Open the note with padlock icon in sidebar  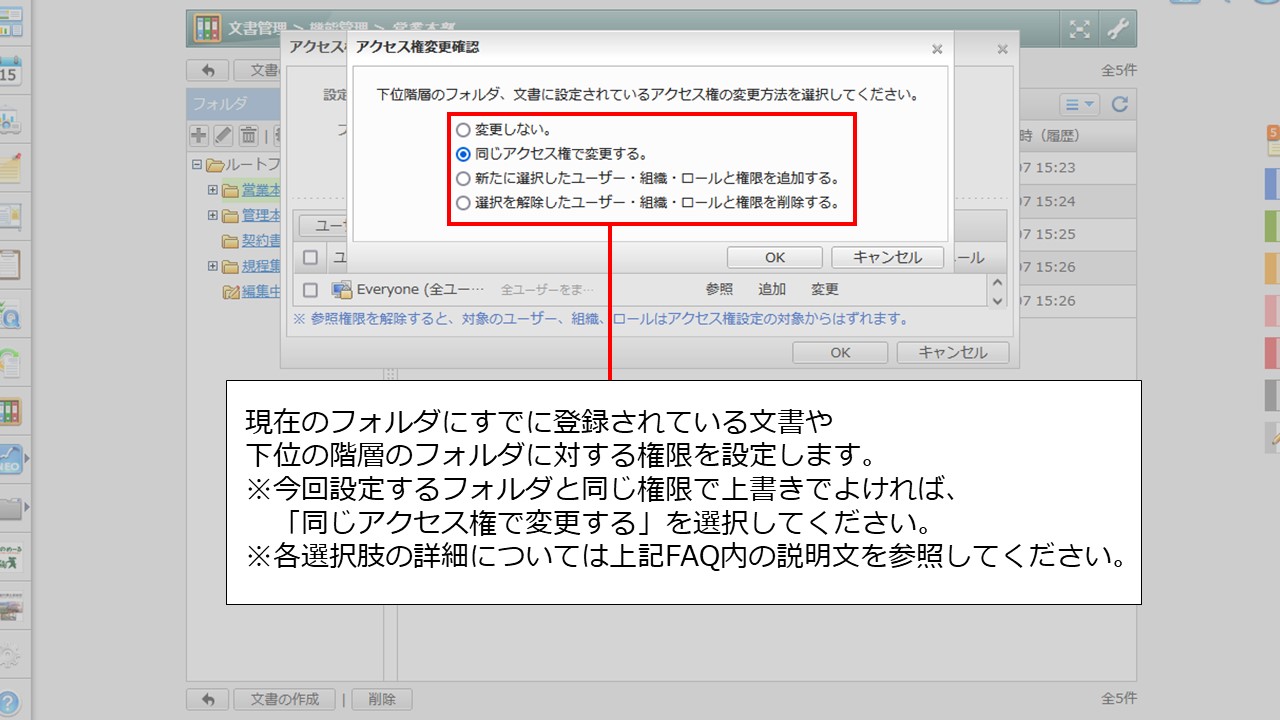10,217
